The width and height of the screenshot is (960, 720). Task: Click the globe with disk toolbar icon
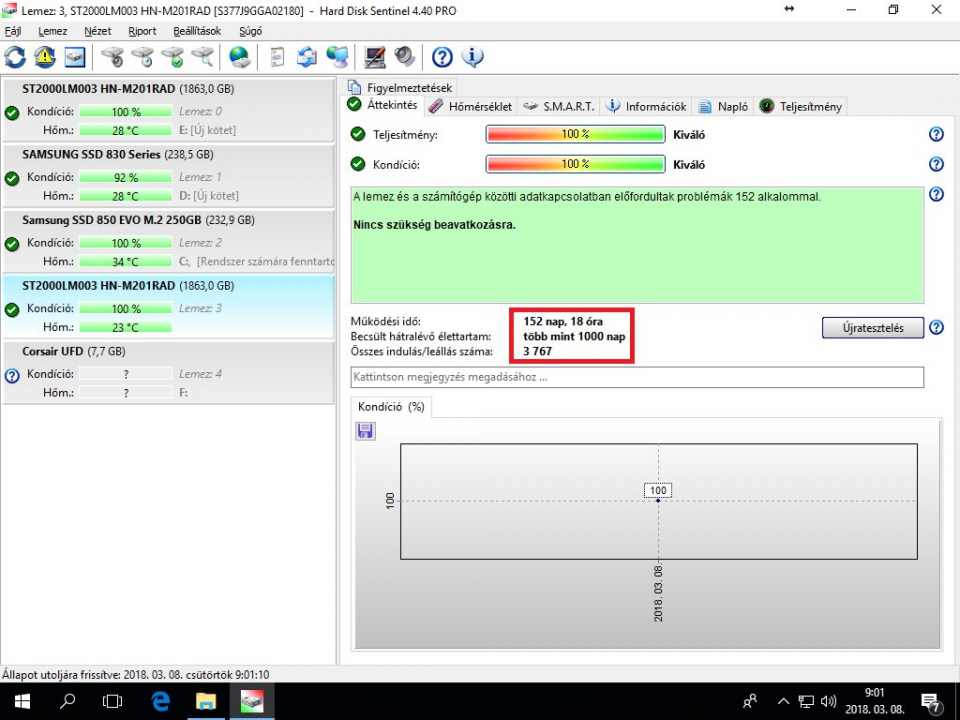point(239,57)
